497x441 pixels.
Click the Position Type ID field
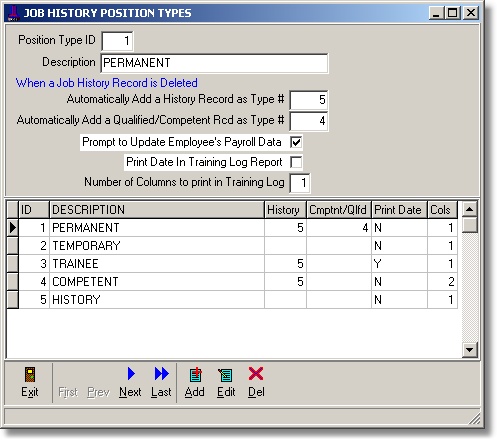point(117,41)
